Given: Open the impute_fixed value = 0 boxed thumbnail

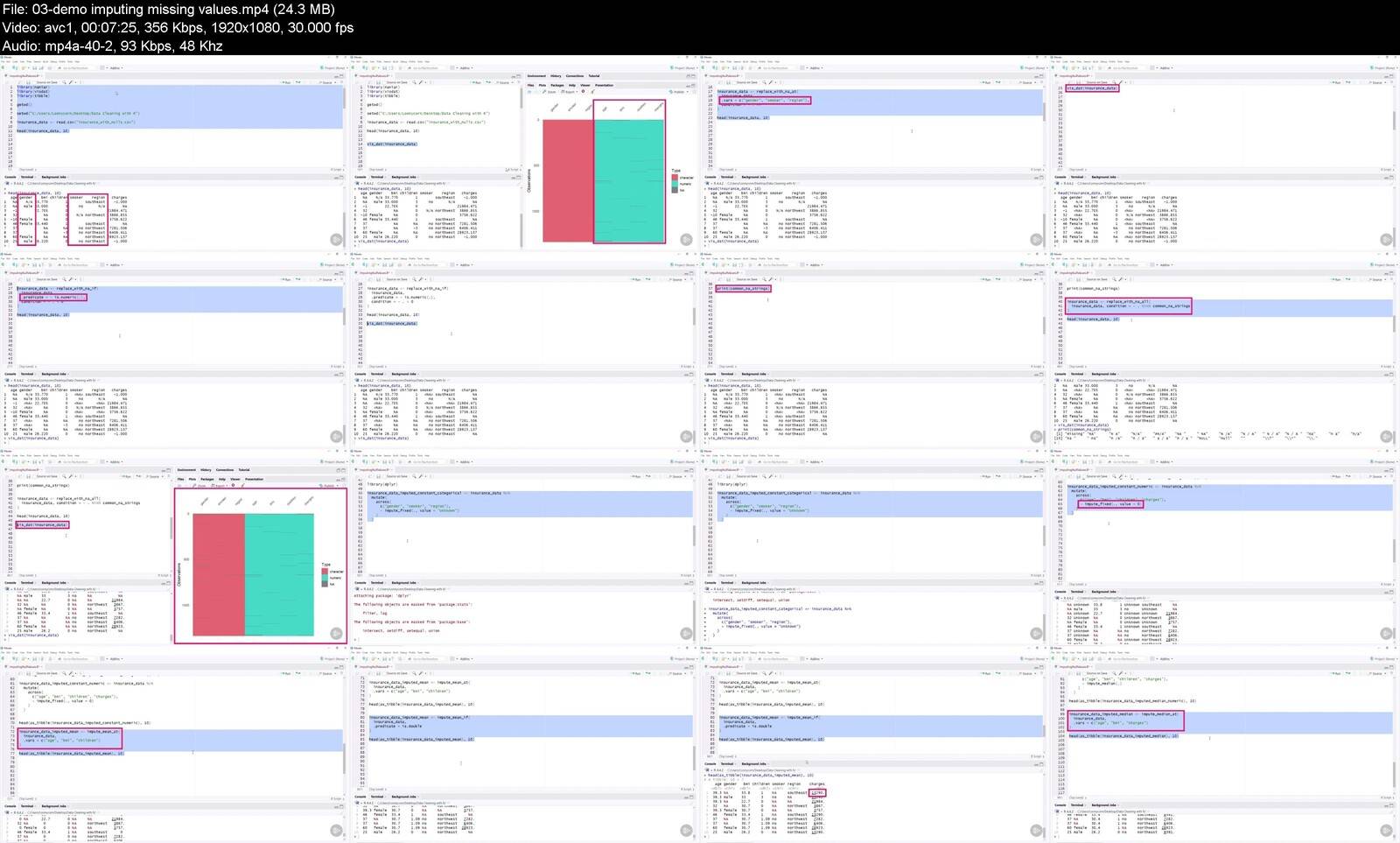Looking at the screenshot, I should (x=1225, y=545).
